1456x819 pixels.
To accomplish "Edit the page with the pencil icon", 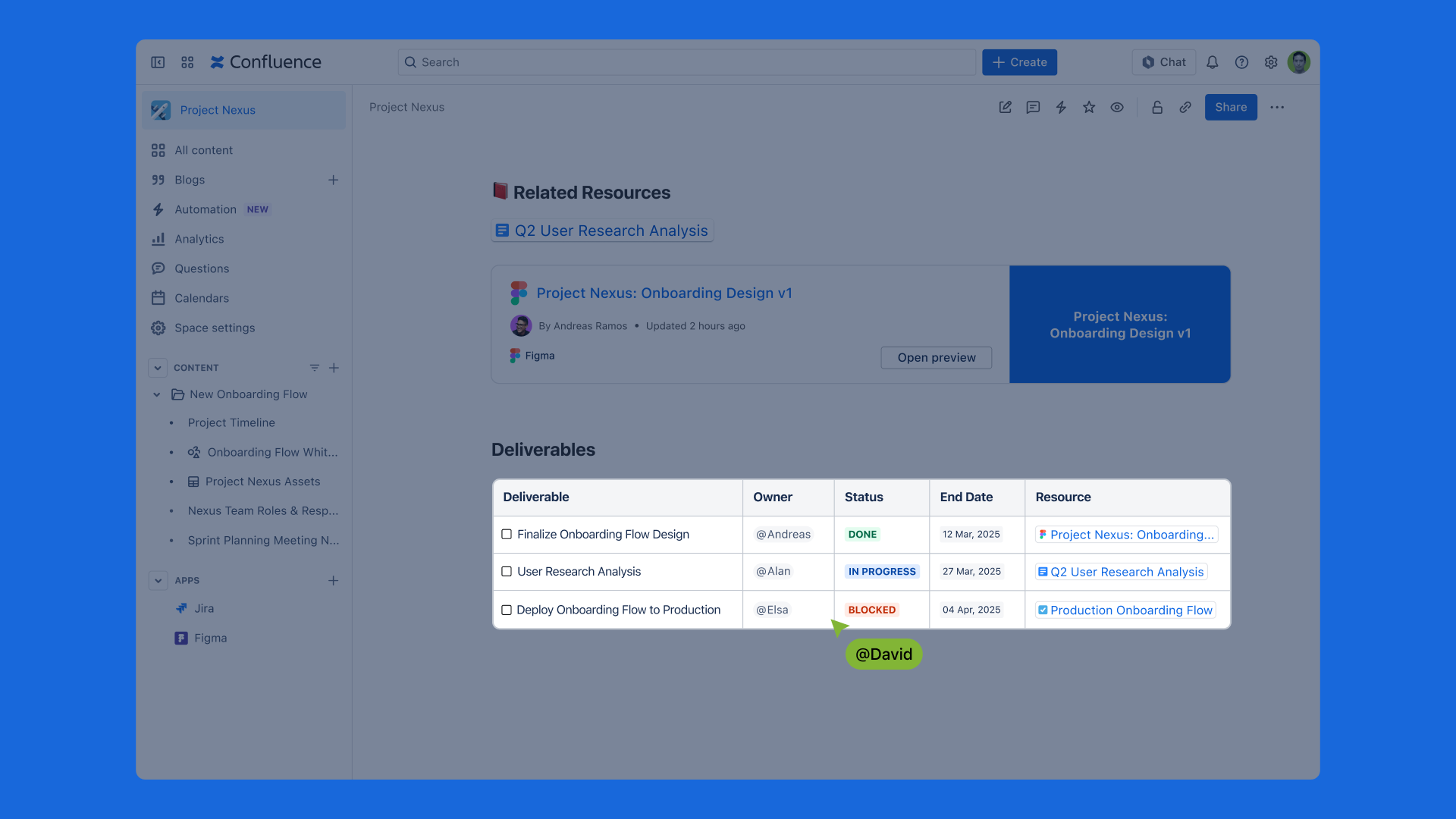I will pos(1005,107).
